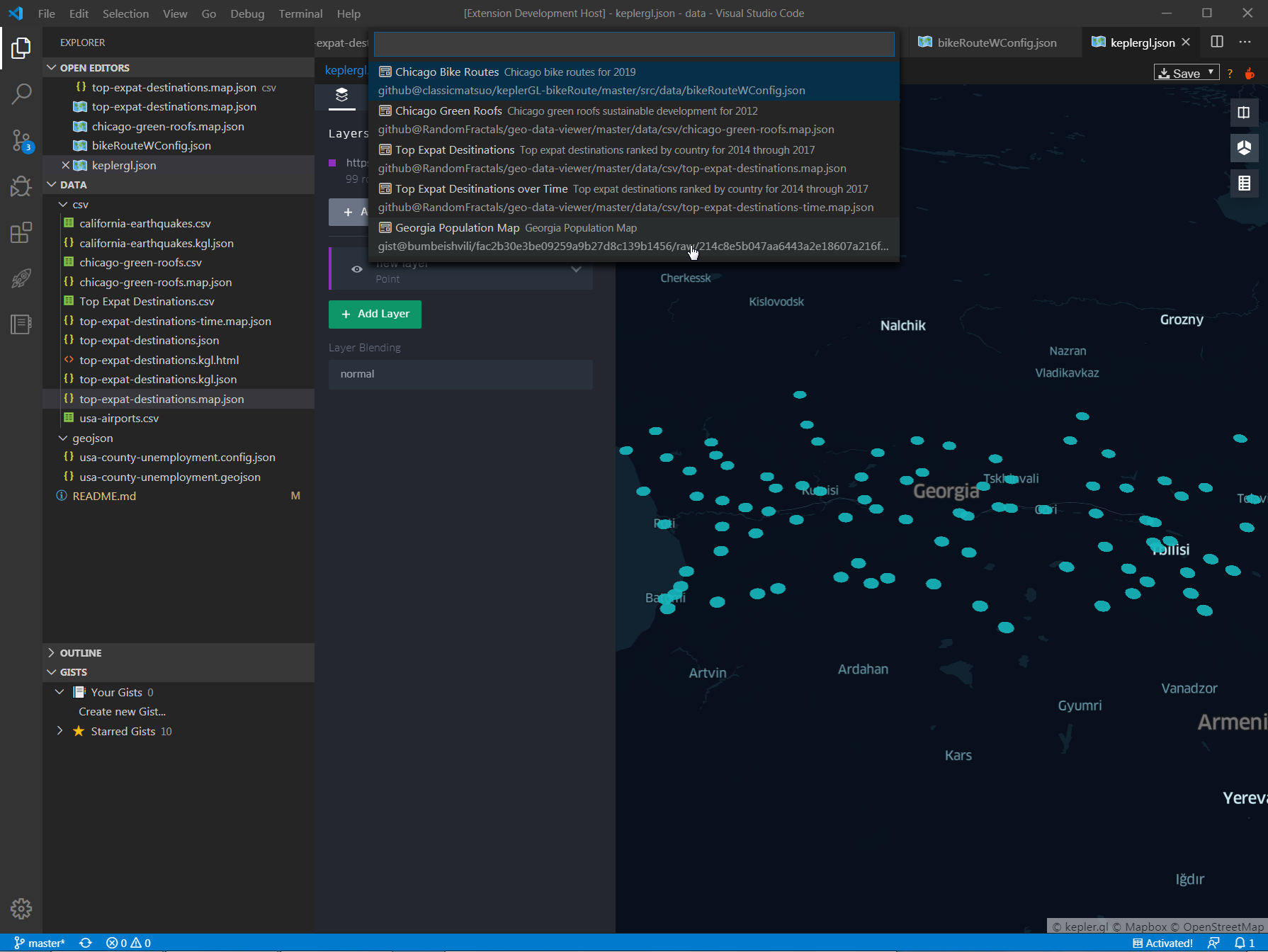Image resolution: width=1268 pixels, height=952 pixels.
Task: Open the Terminal menu
Action: pyautogui.click(x=300, y=13)
